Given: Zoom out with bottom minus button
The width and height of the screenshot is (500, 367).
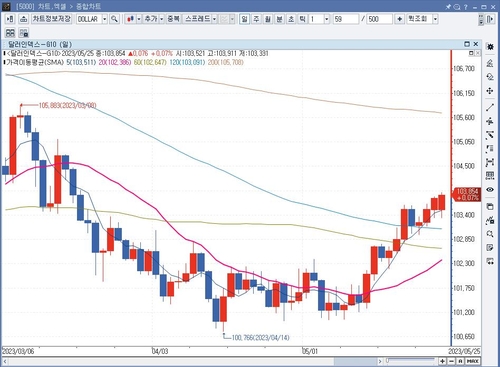Looking at the screenshot, I should (x=451, y=361).
